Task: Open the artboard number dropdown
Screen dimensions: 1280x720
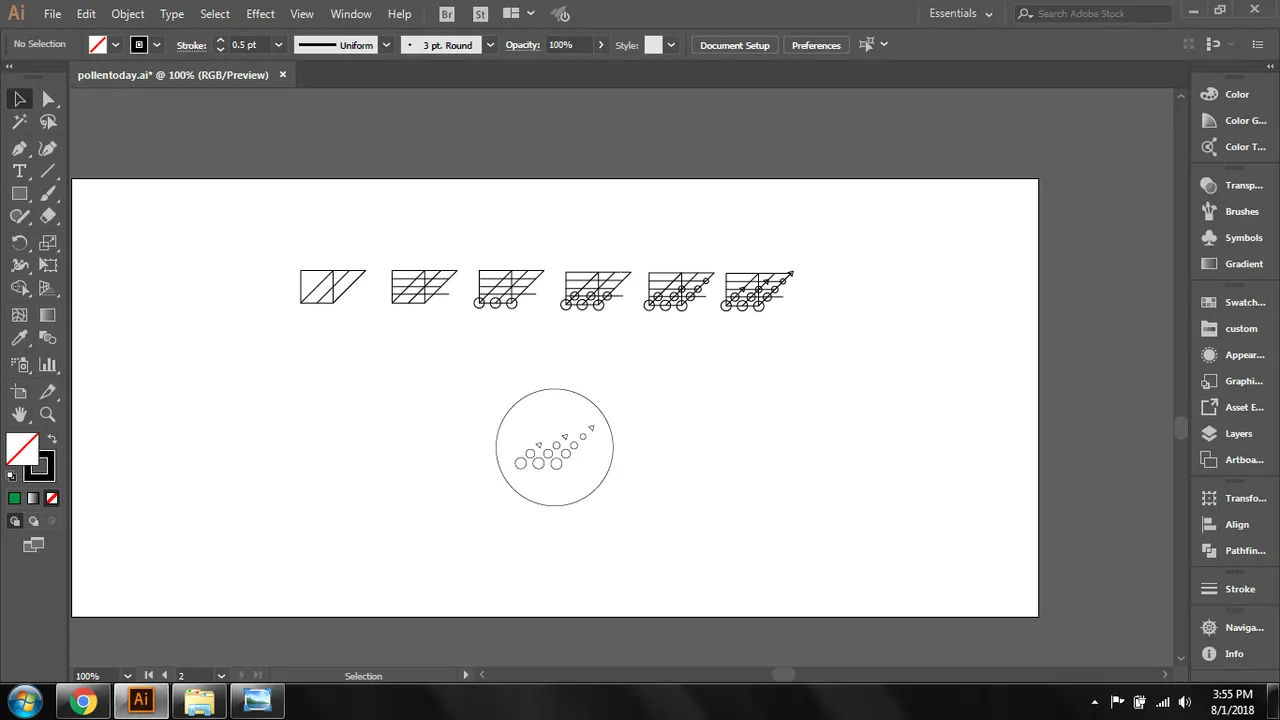Action: 221,676
